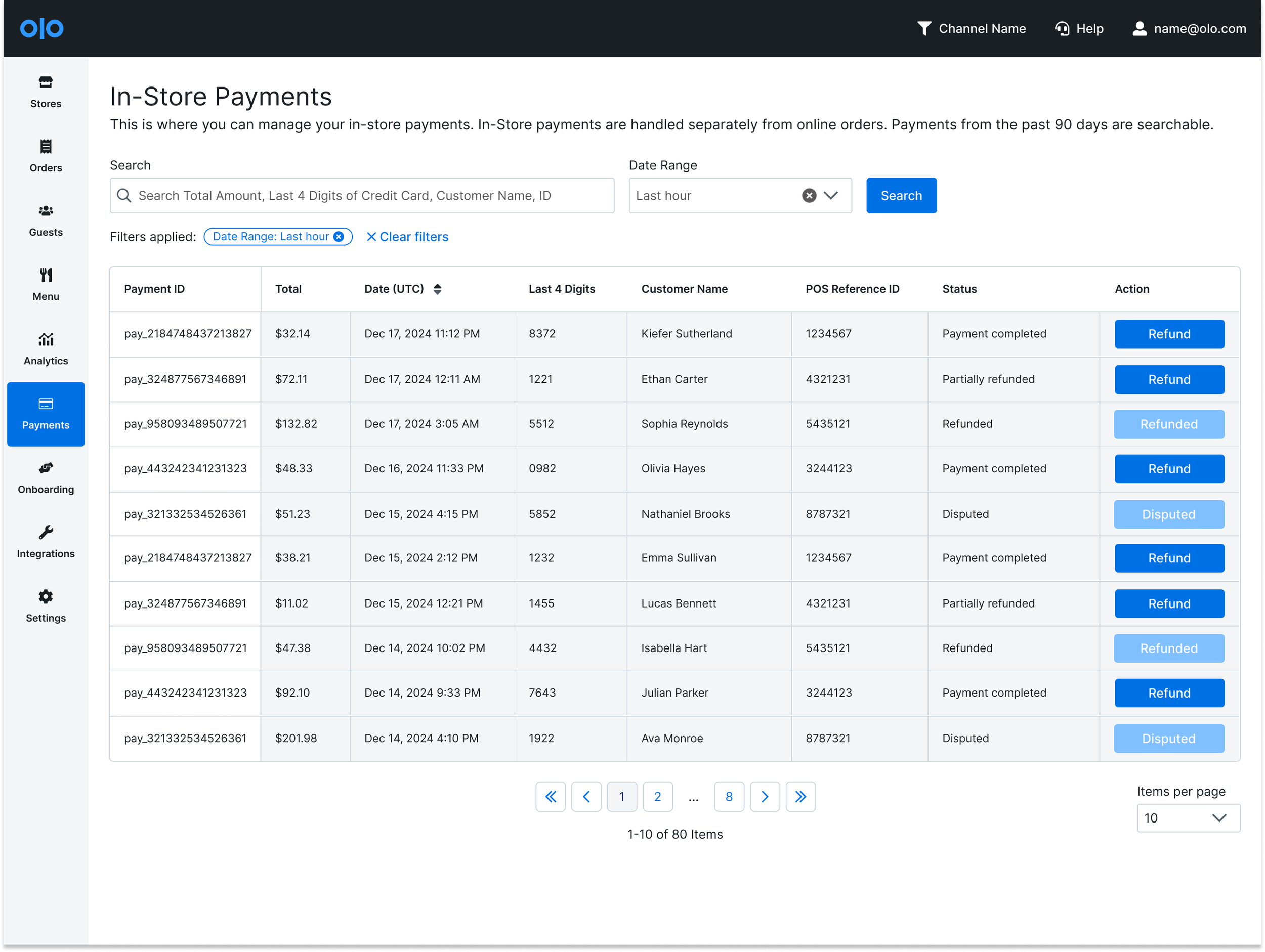Open Analytics chart icon
This screenshot has width=1265, height=952.
[x=46, y=339]
